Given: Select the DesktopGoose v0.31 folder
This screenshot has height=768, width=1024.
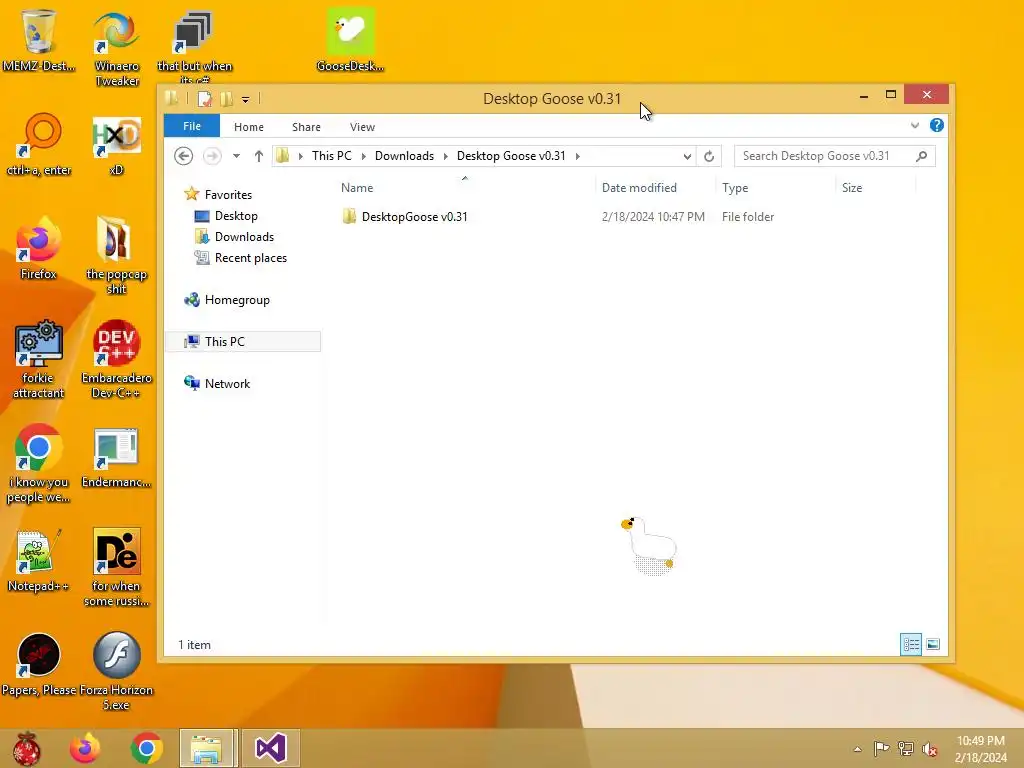Looking at the screenshot, I should coord(414,217).
